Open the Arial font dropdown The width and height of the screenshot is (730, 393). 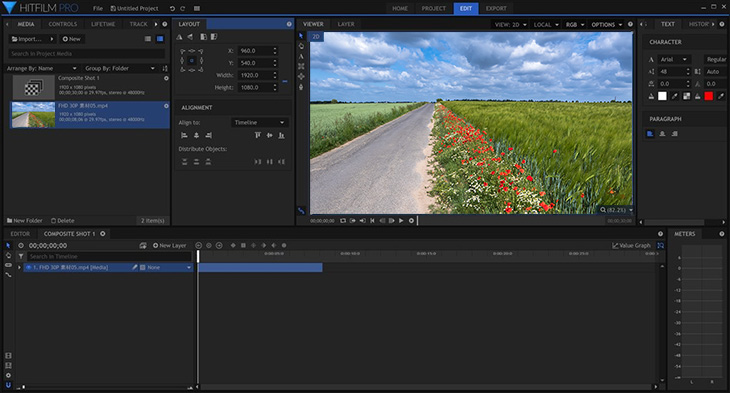[674, 60]
